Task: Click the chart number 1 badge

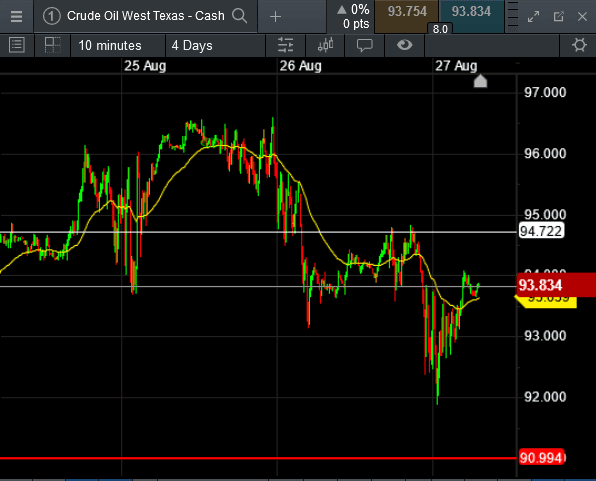Action: tap(51, 16)
